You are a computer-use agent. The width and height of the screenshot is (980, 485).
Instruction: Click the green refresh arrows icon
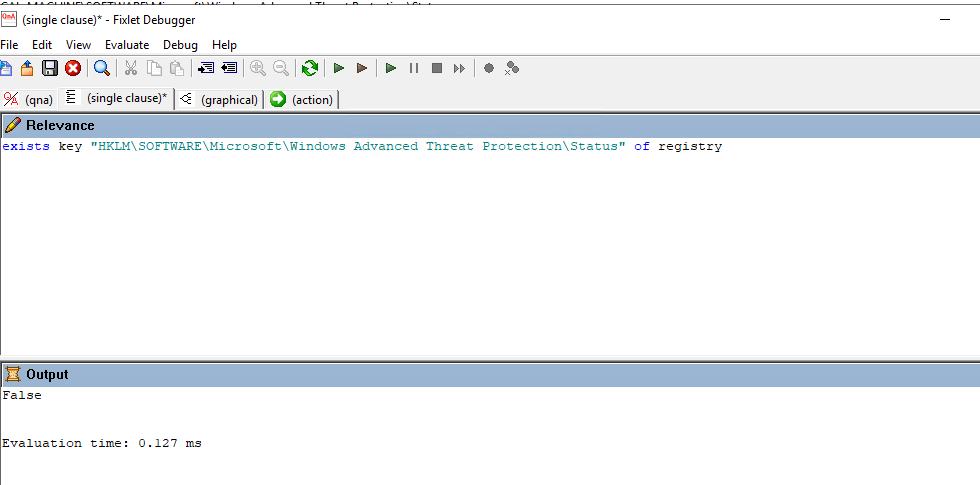[x=310, y=68]
